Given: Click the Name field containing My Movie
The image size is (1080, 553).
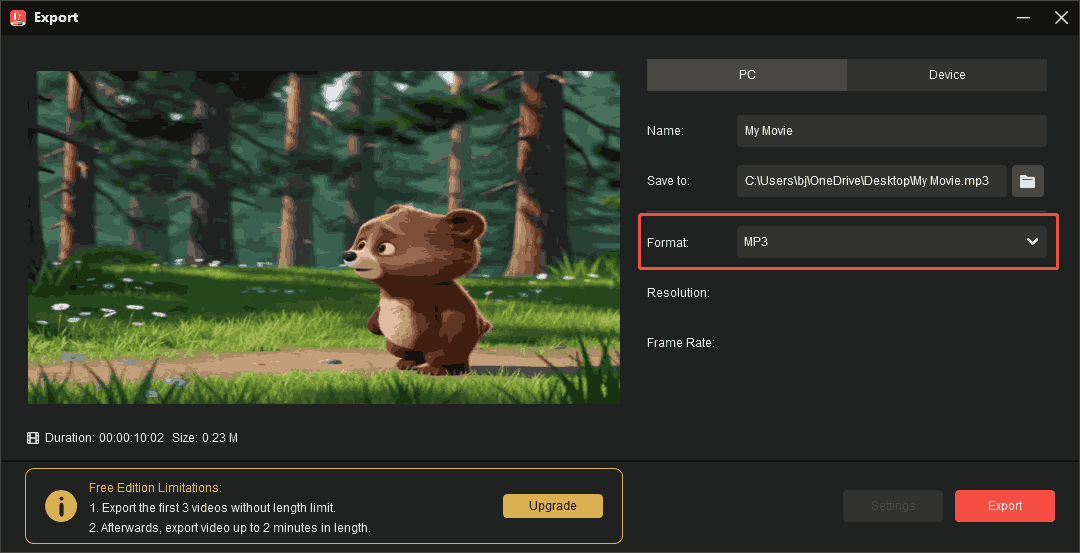Looking at the screenshot, I should 891,131.
